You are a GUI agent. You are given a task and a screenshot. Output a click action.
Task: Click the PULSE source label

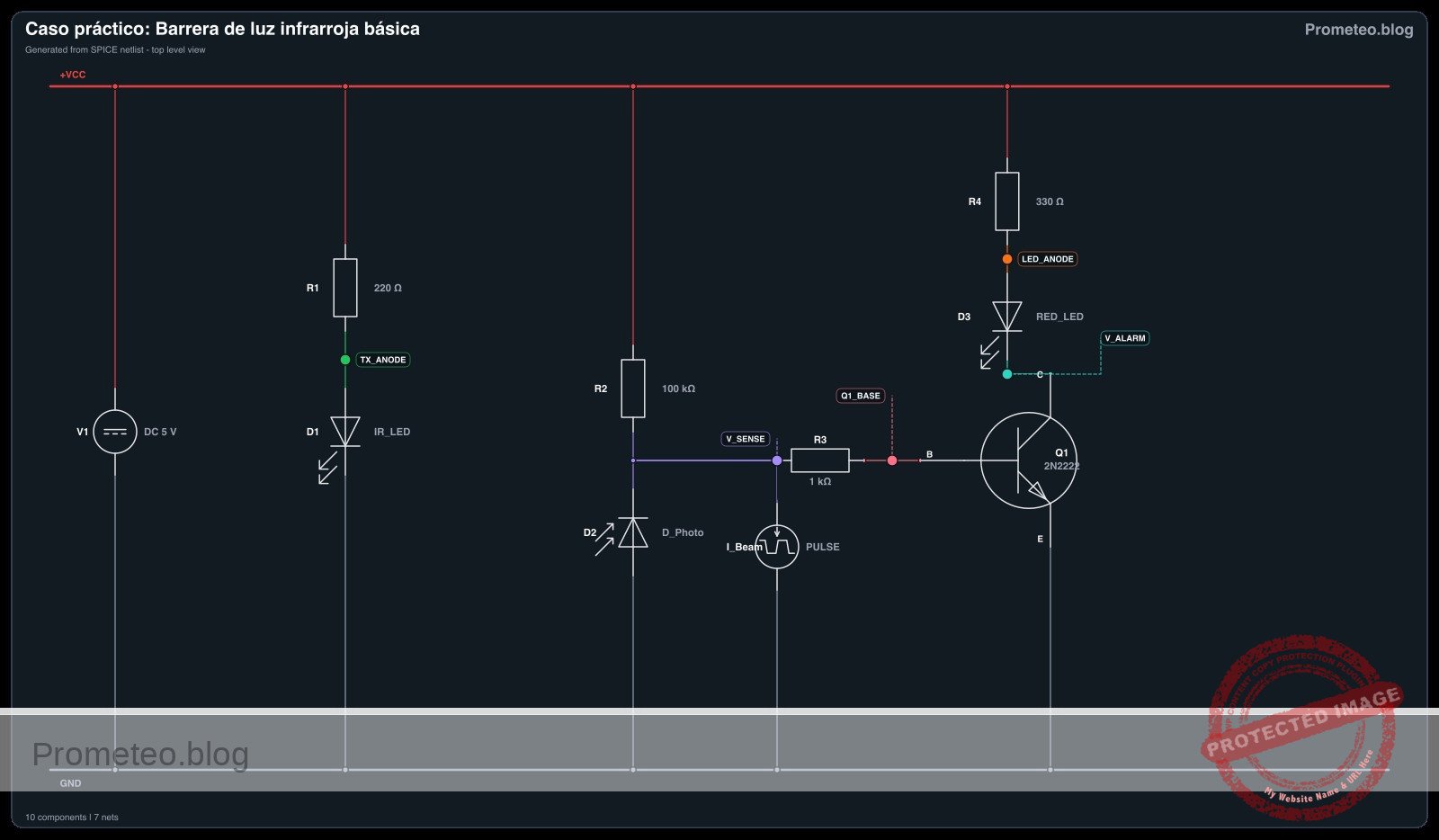(x=822, y=547)
